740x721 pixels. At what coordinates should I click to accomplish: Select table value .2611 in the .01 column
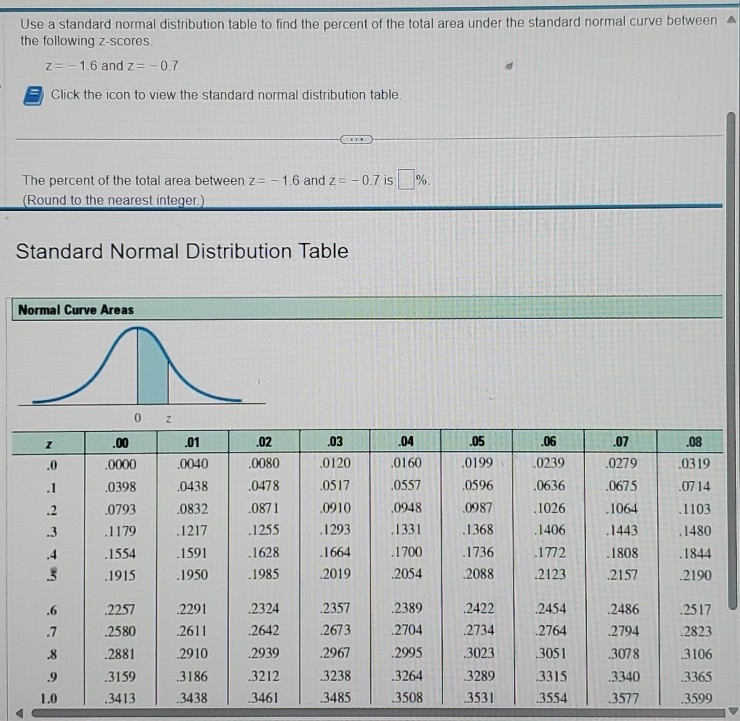(193, 630)
